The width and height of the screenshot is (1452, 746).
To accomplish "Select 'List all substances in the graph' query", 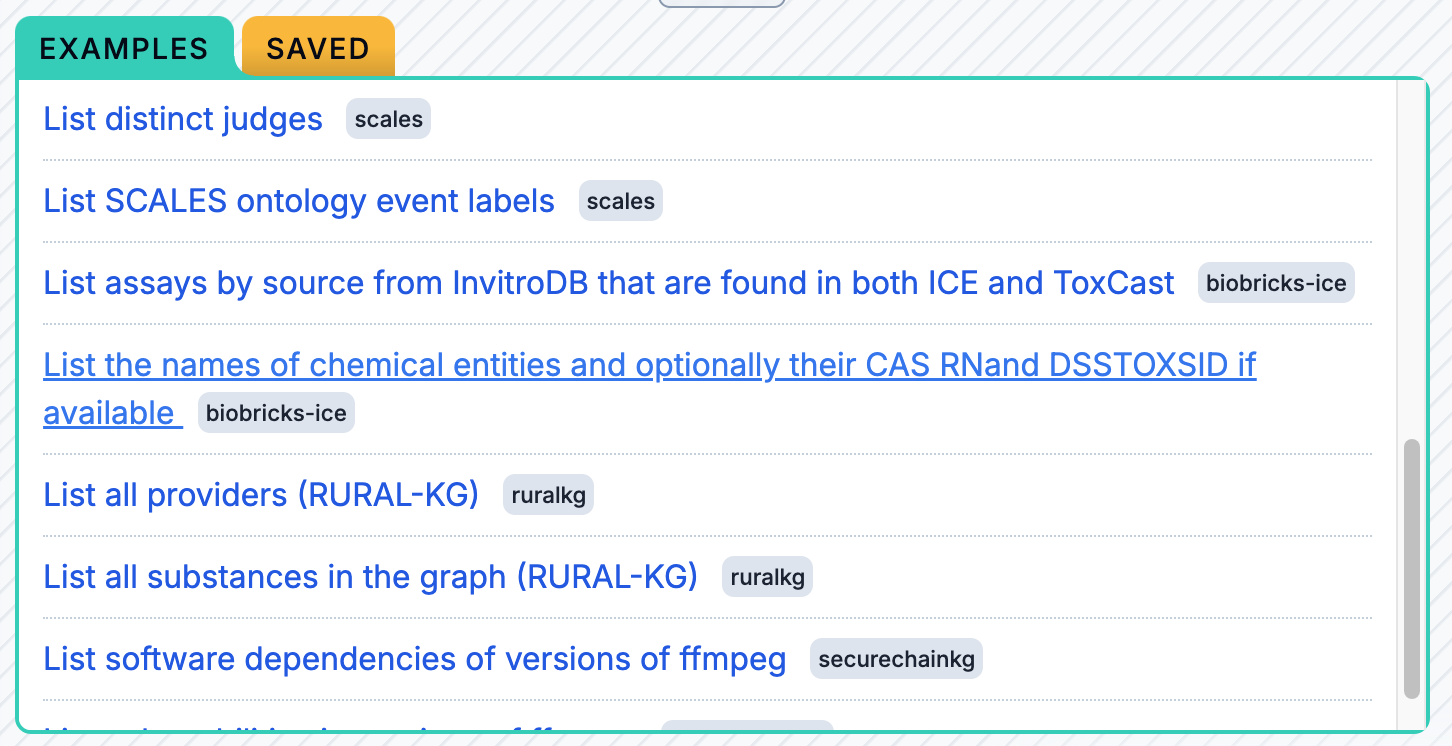I will tap(370, 577).
